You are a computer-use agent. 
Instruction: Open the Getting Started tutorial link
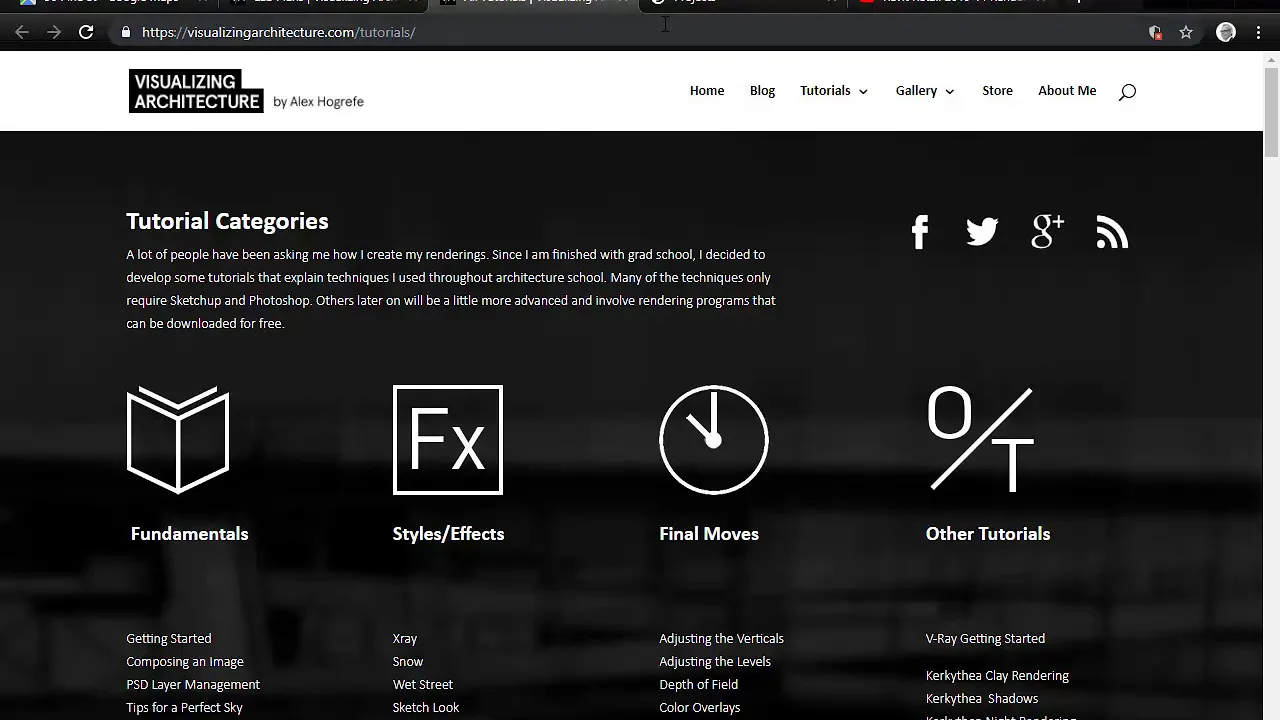169,638
